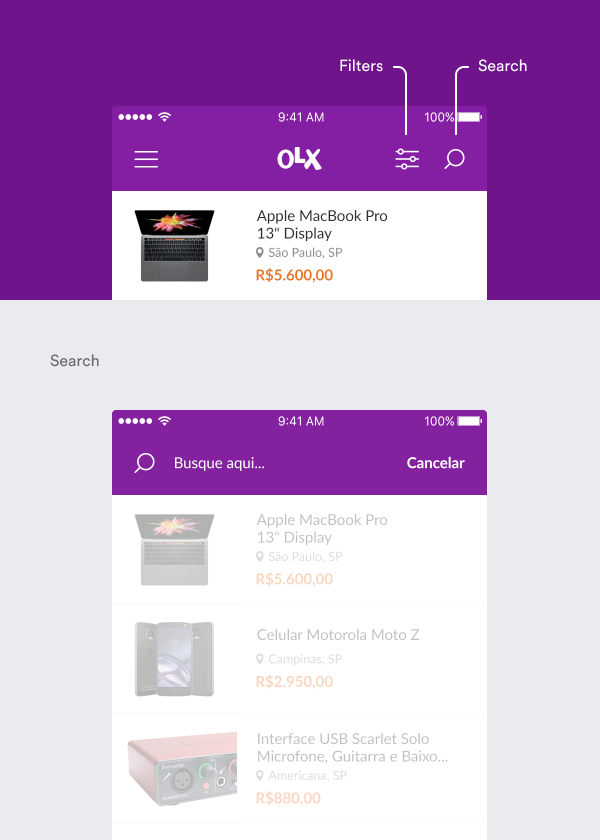This screenshot has height=840, width=600.
Task: Click the search icon left of Busque aqui
Action: point(144,463)
